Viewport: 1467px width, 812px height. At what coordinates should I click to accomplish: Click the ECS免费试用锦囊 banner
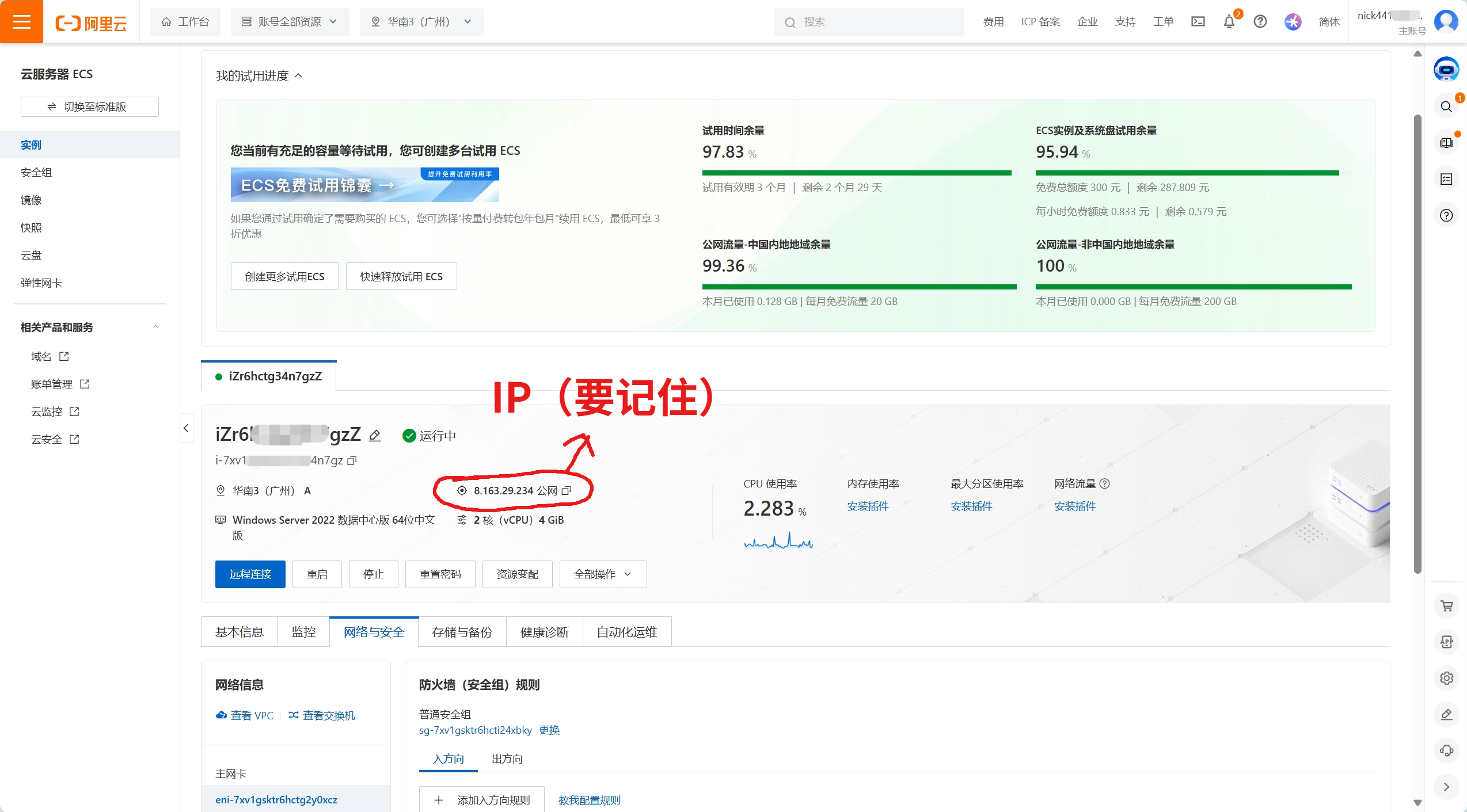364,185
